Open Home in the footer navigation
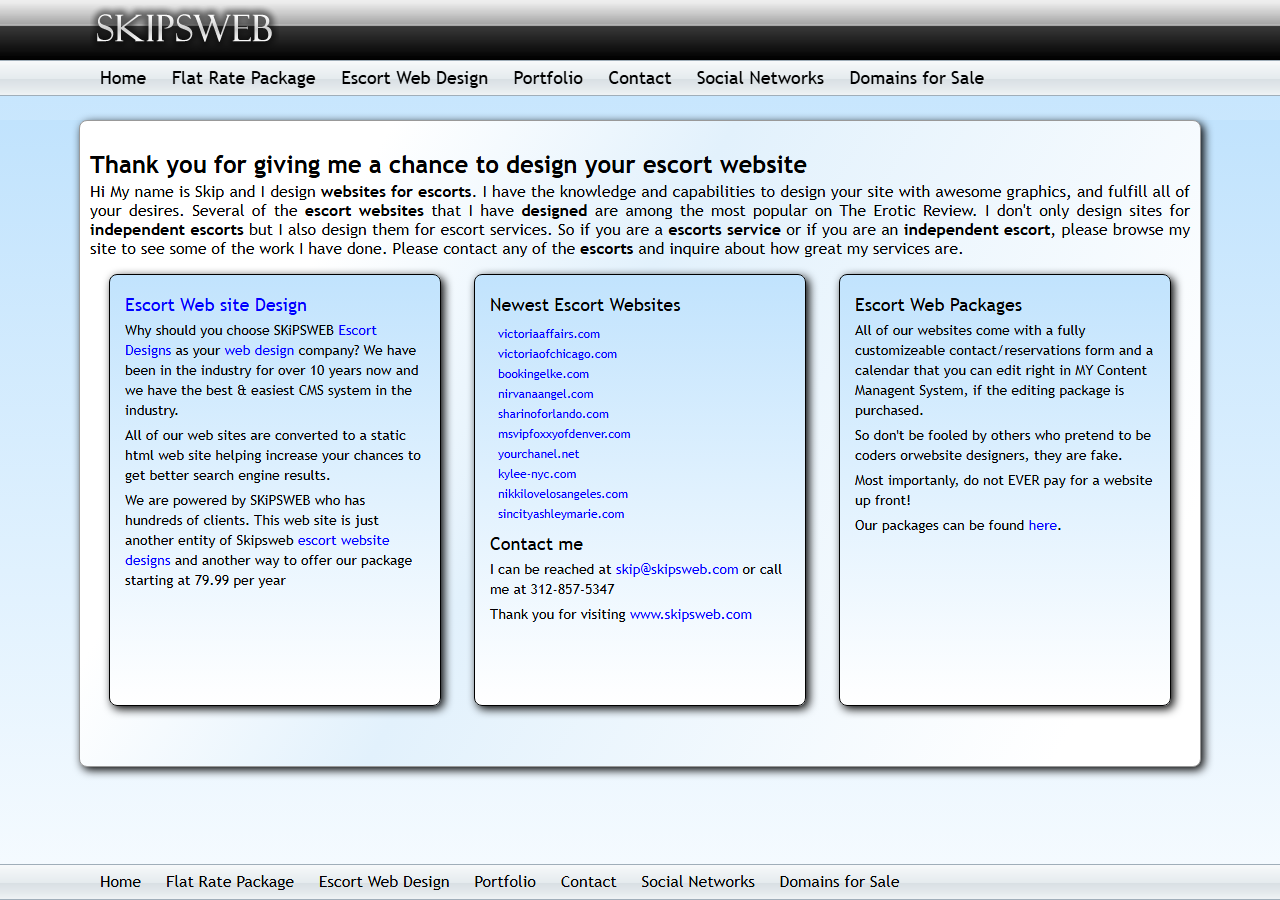 pos(120,882)
